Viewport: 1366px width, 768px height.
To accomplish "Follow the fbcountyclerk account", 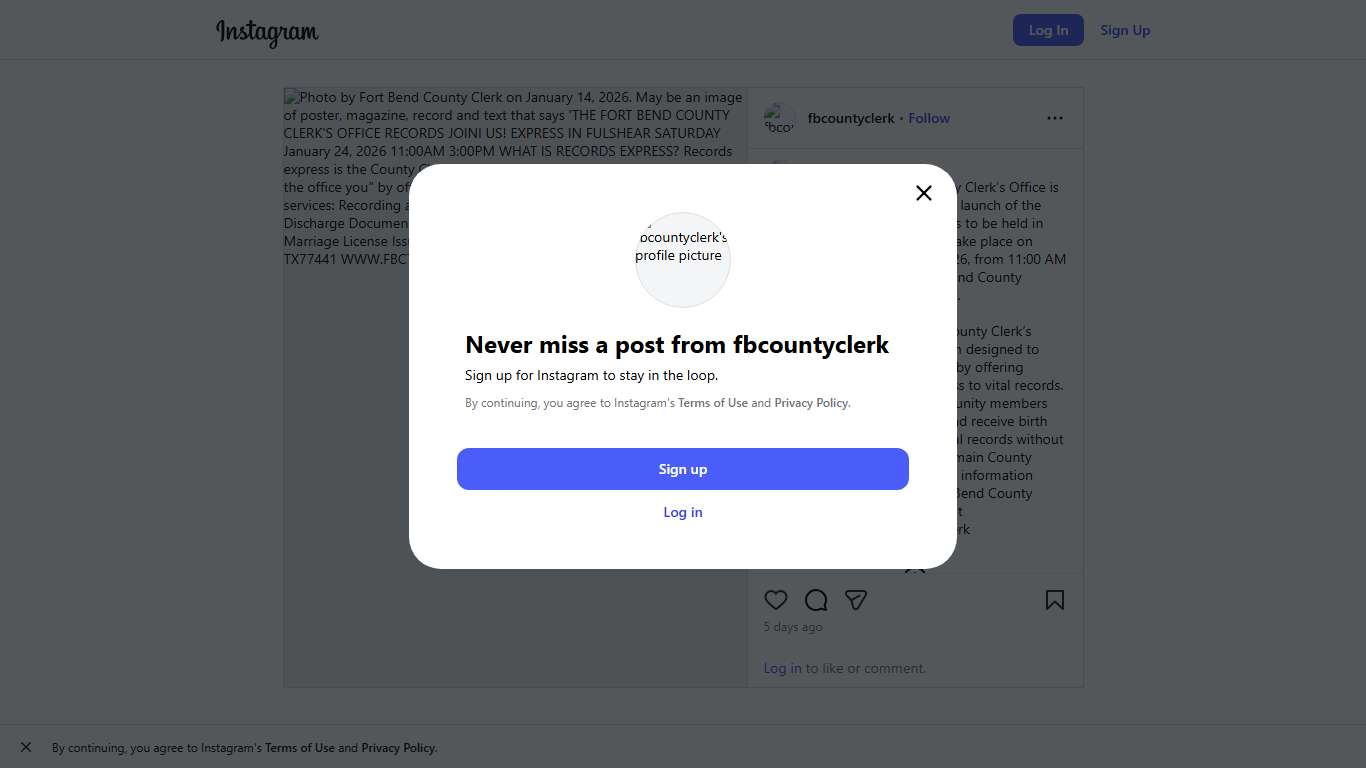I will point(929,118).
